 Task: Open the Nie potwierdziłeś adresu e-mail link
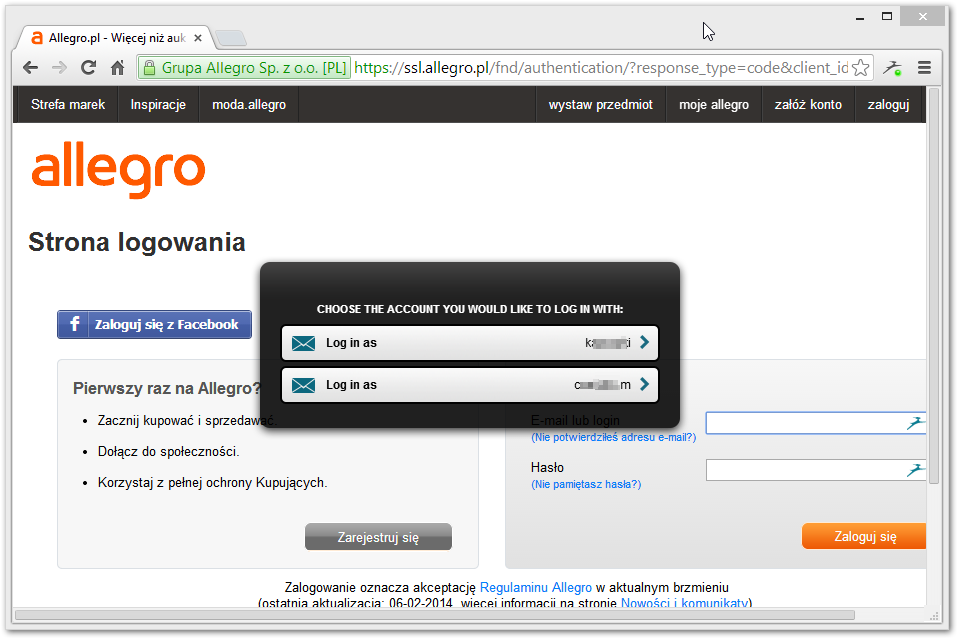(x=613, y=437)
